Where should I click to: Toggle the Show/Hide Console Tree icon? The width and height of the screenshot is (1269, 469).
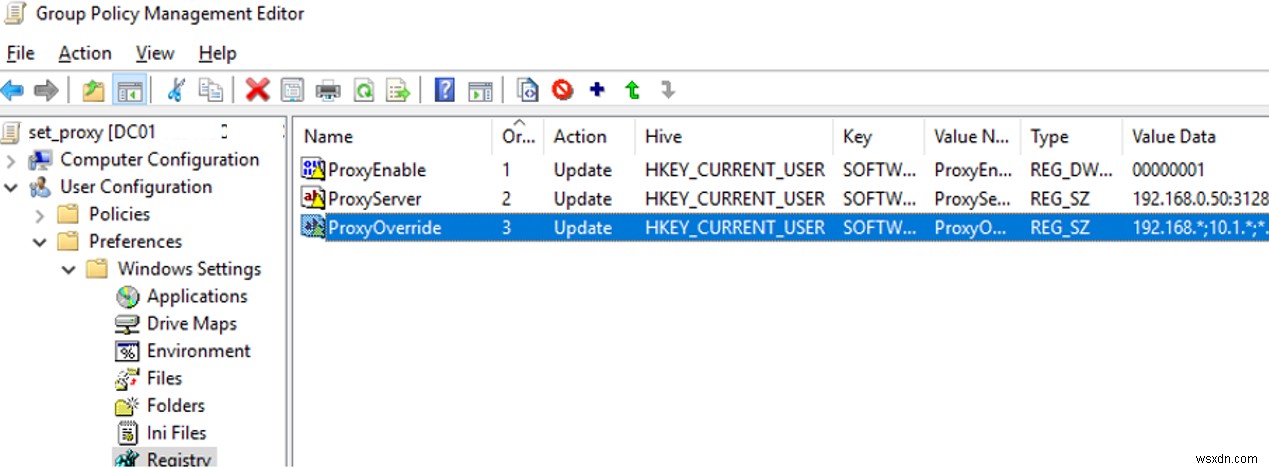[x=128, y=91]
